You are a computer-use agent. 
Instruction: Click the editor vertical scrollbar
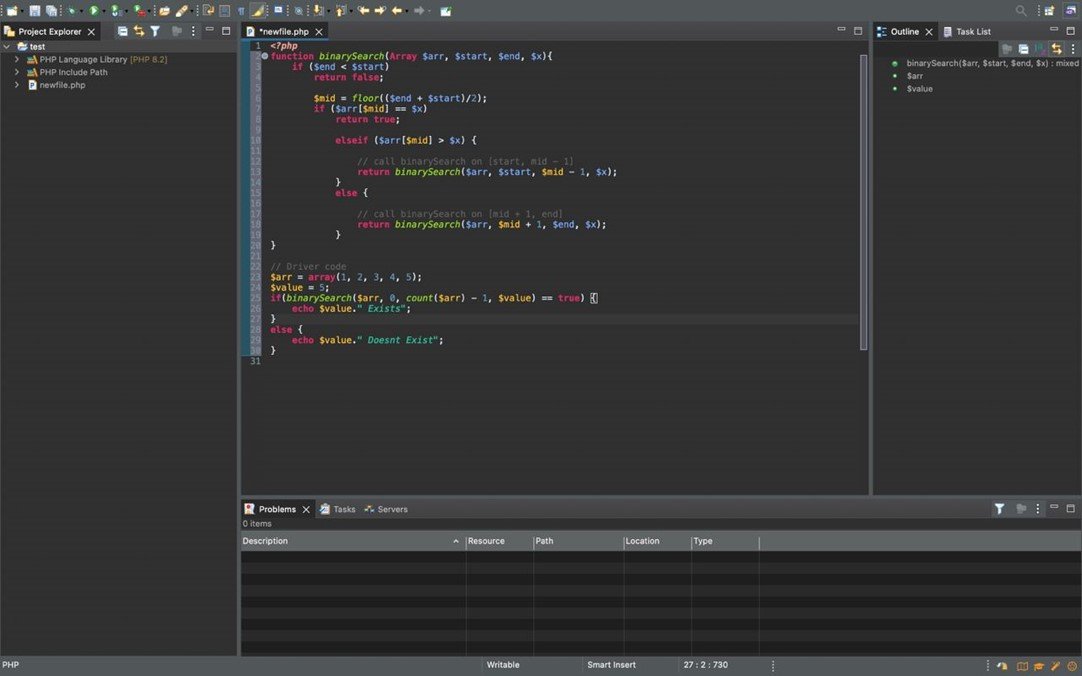863,202
